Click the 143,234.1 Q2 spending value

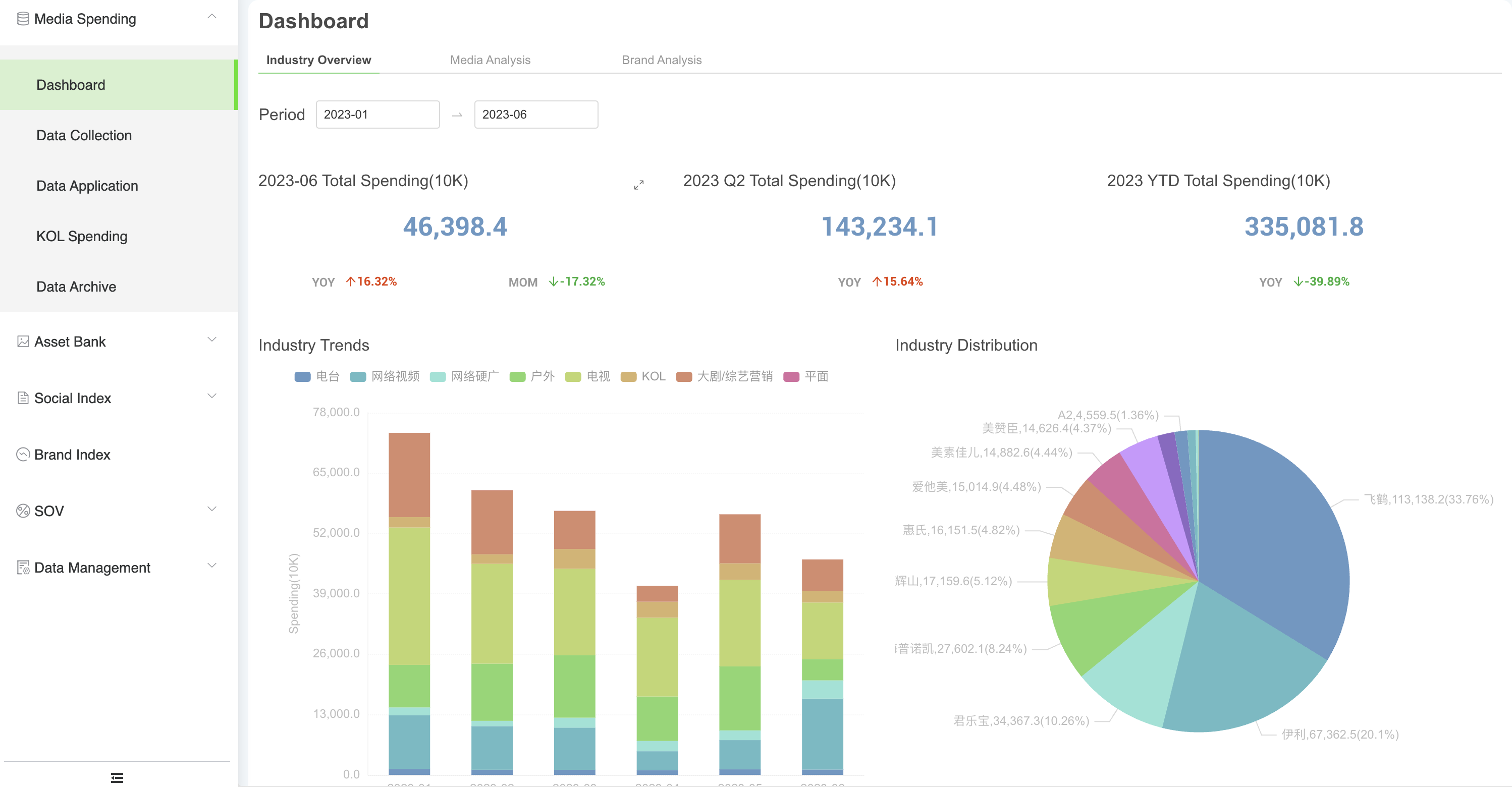(x=879, y=227)
